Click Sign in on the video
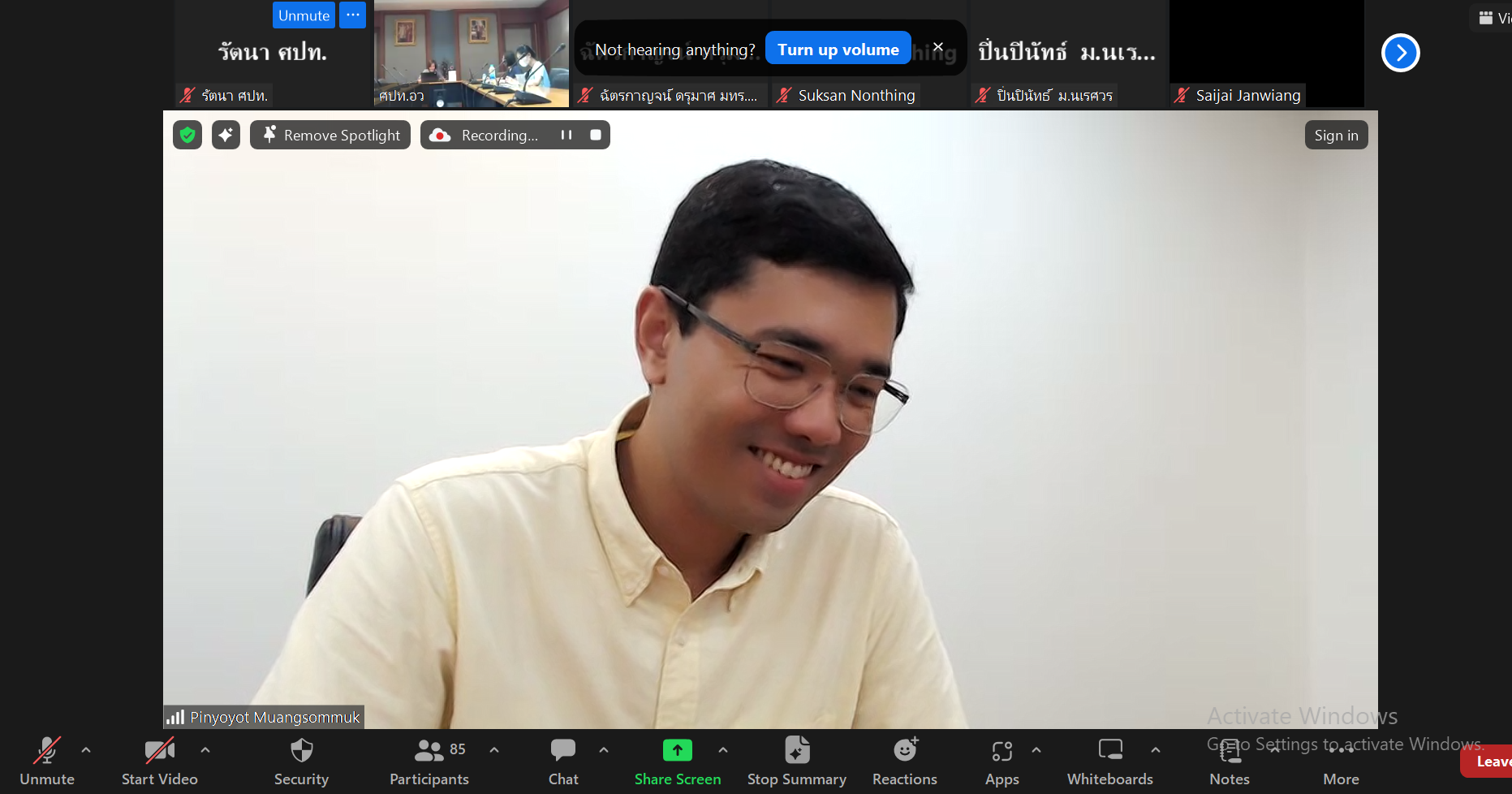 [1336, 136]
